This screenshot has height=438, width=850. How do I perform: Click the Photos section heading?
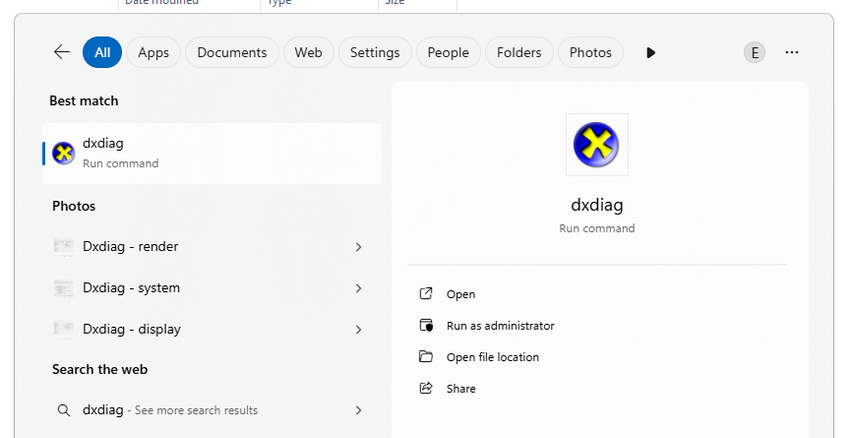74,206
